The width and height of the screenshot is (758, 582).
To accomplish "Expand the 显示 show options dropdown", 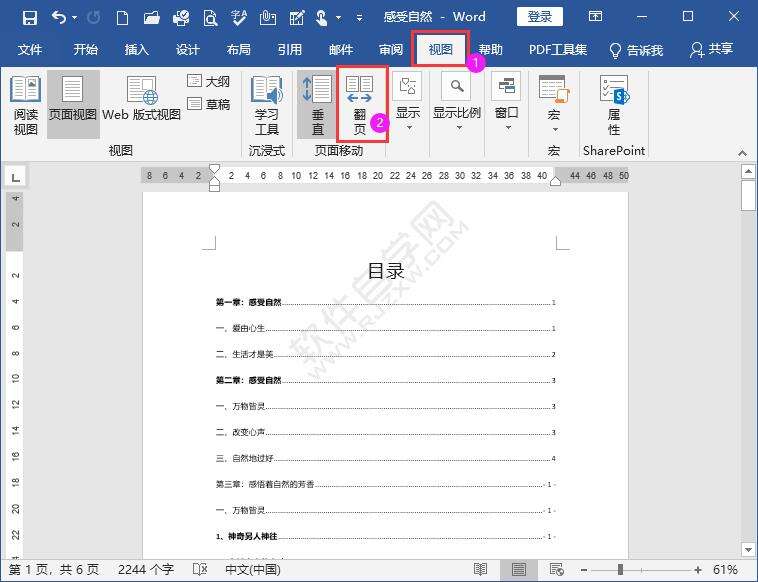I will [408, 102].
